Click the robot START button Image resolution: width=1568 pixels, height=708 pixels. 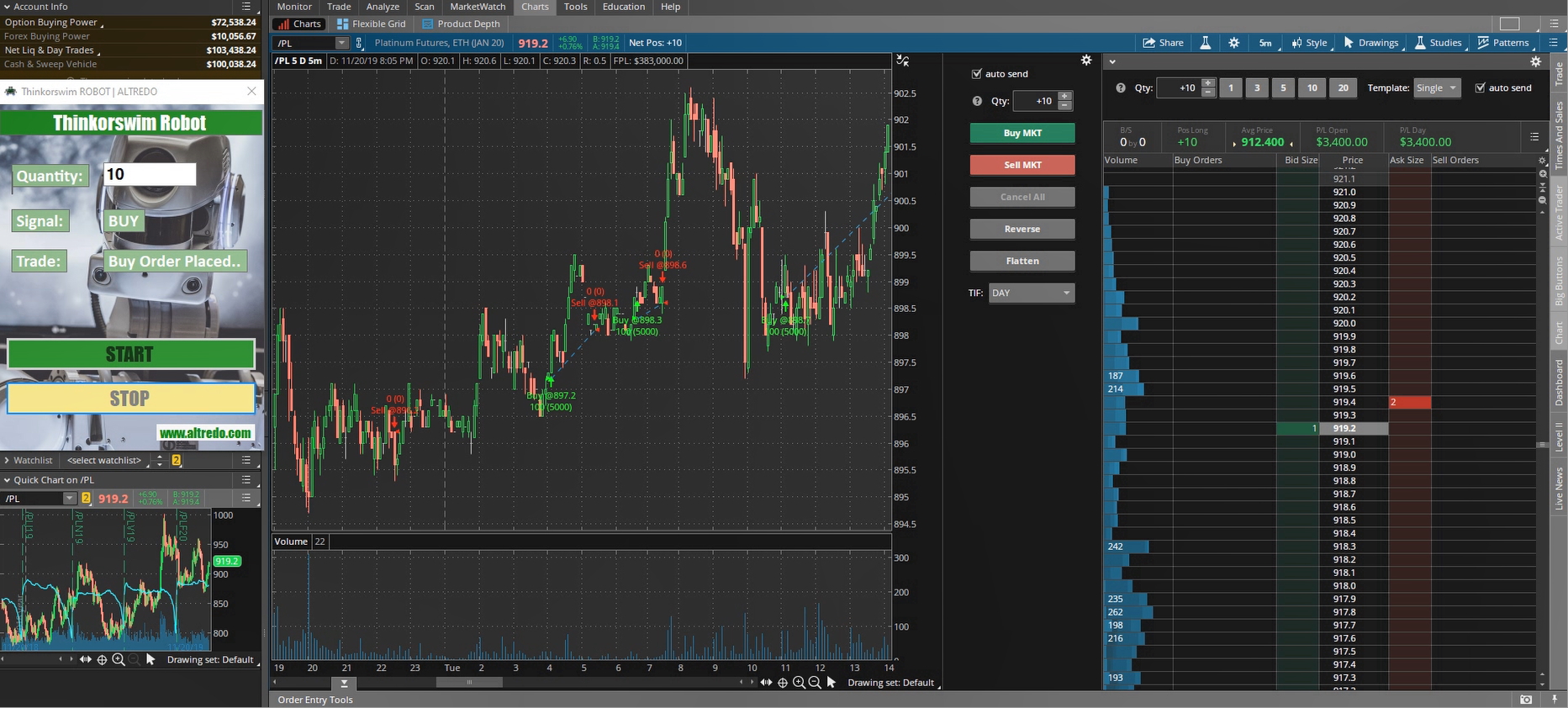tap(130, 354)
